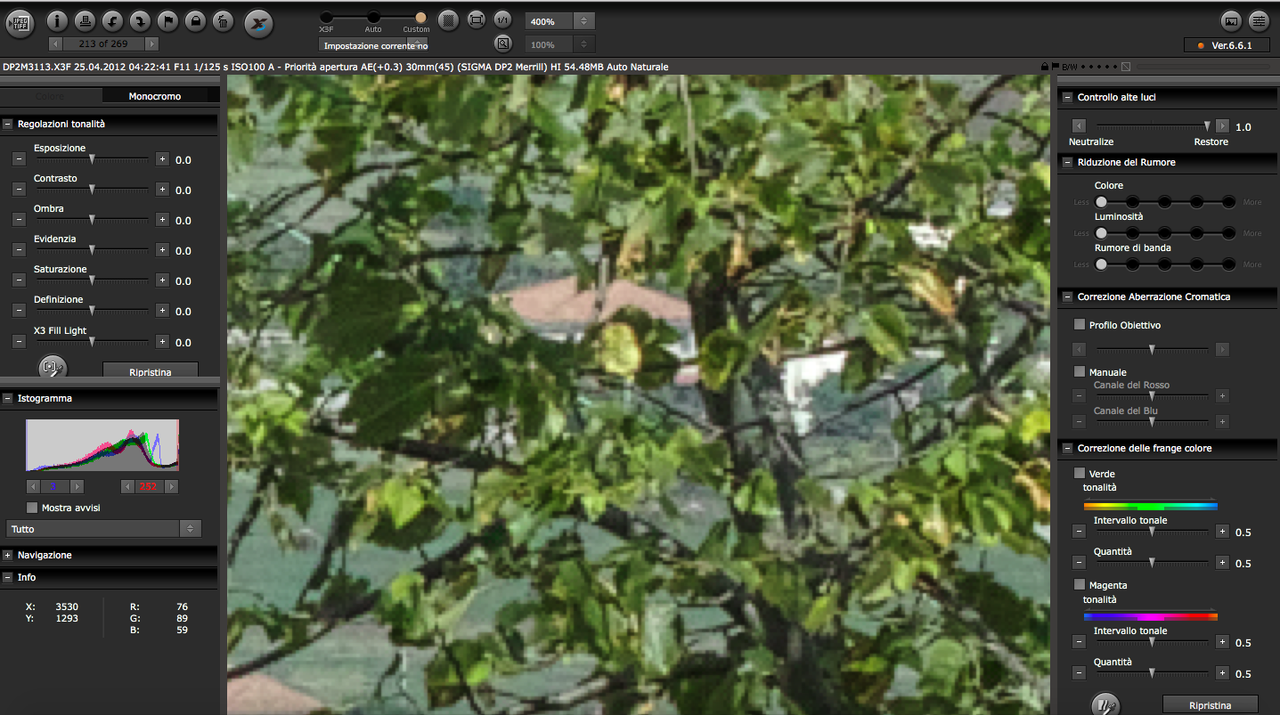Click the JPEG/TIFF save image icon
This screenshot has width=1280, height=715.
(x=19, y=22)
